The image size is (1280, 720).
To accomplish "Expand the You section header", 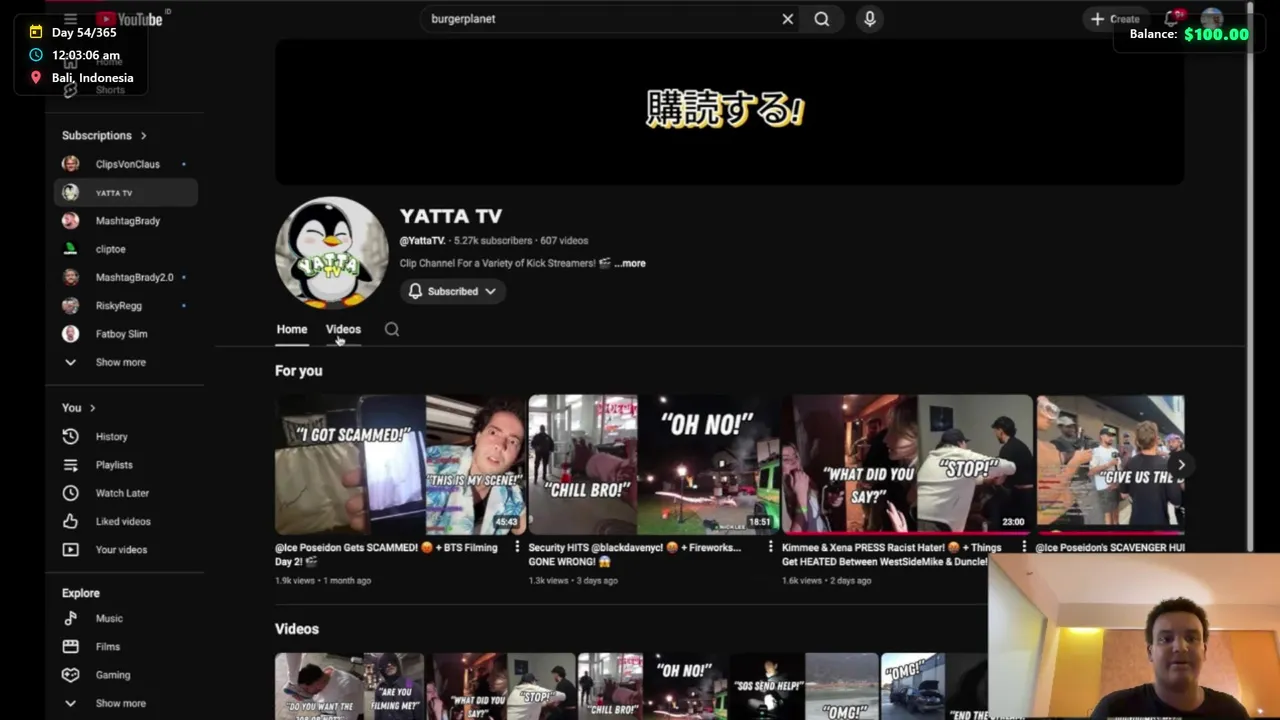I will 79,408.
